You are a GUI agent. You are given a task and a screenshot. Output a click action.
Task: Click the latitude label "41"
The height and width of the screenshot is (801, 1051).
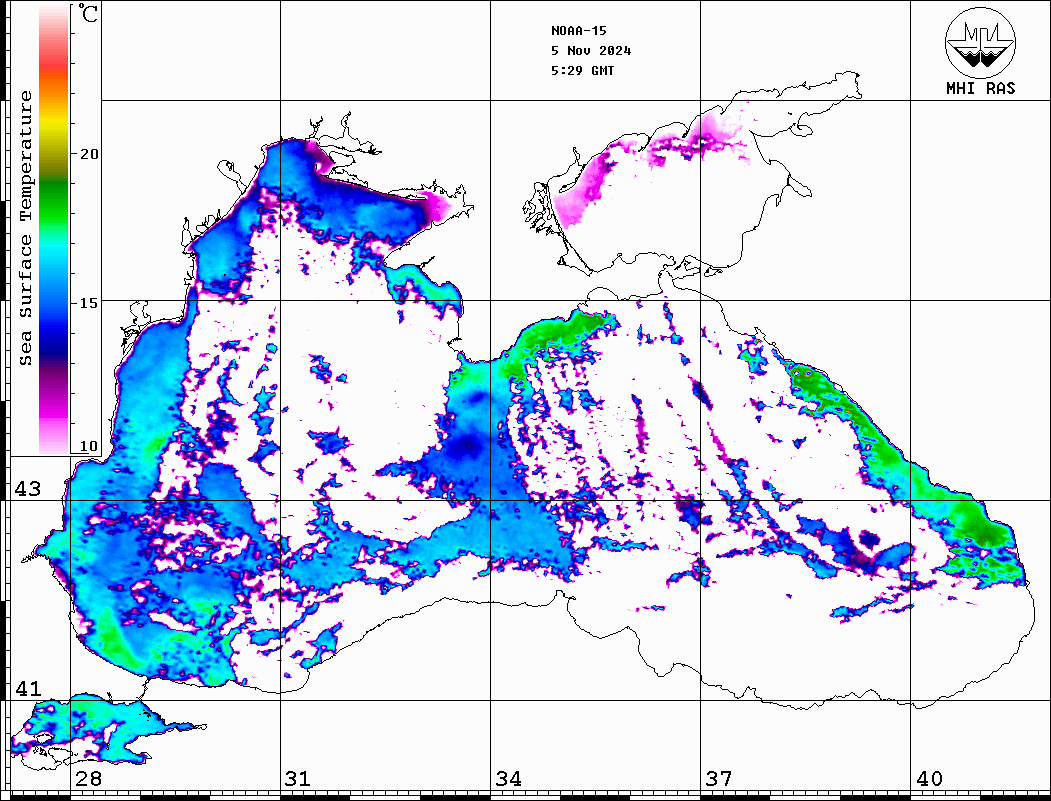tap(28, 688)
